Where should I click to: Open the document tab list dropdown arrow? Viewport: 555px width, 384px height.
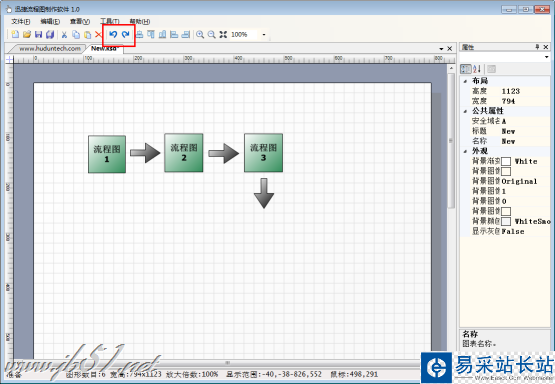(x=441, y=49)
